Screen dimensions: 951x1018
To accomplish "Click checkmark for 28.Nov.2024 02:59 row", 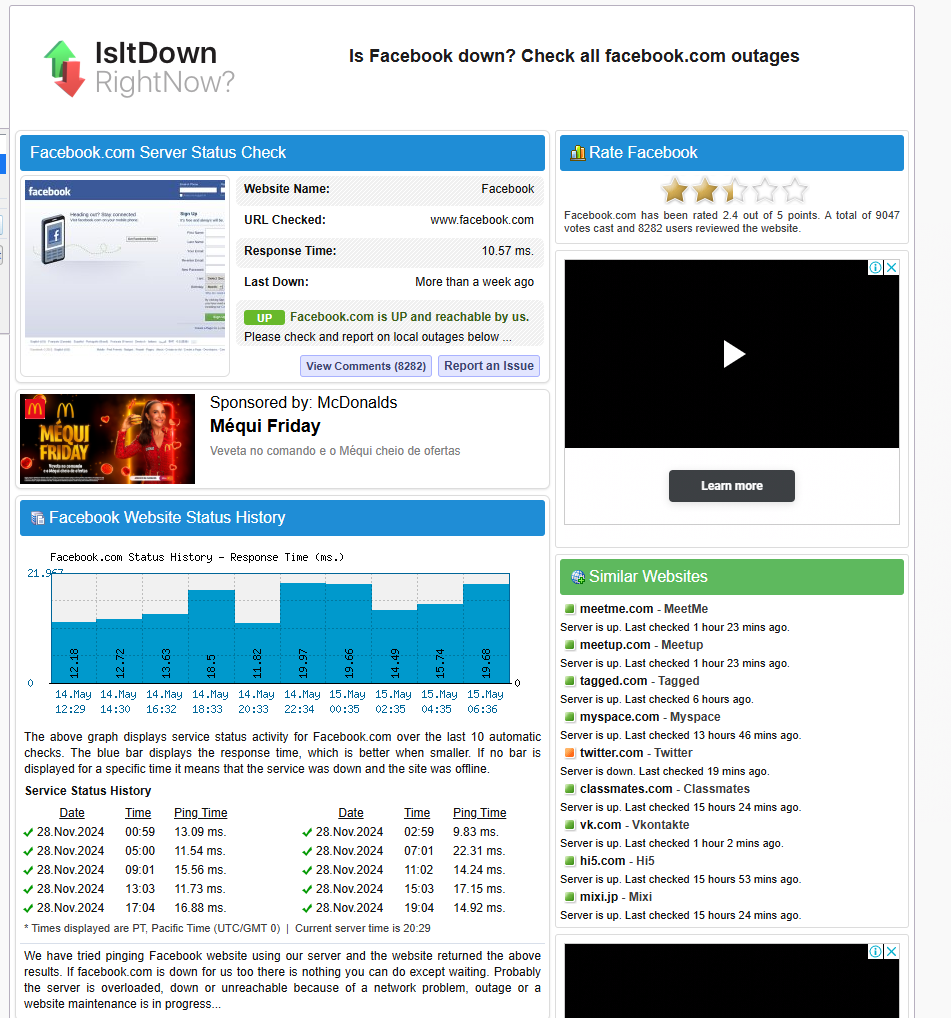I will coord(308,832).
